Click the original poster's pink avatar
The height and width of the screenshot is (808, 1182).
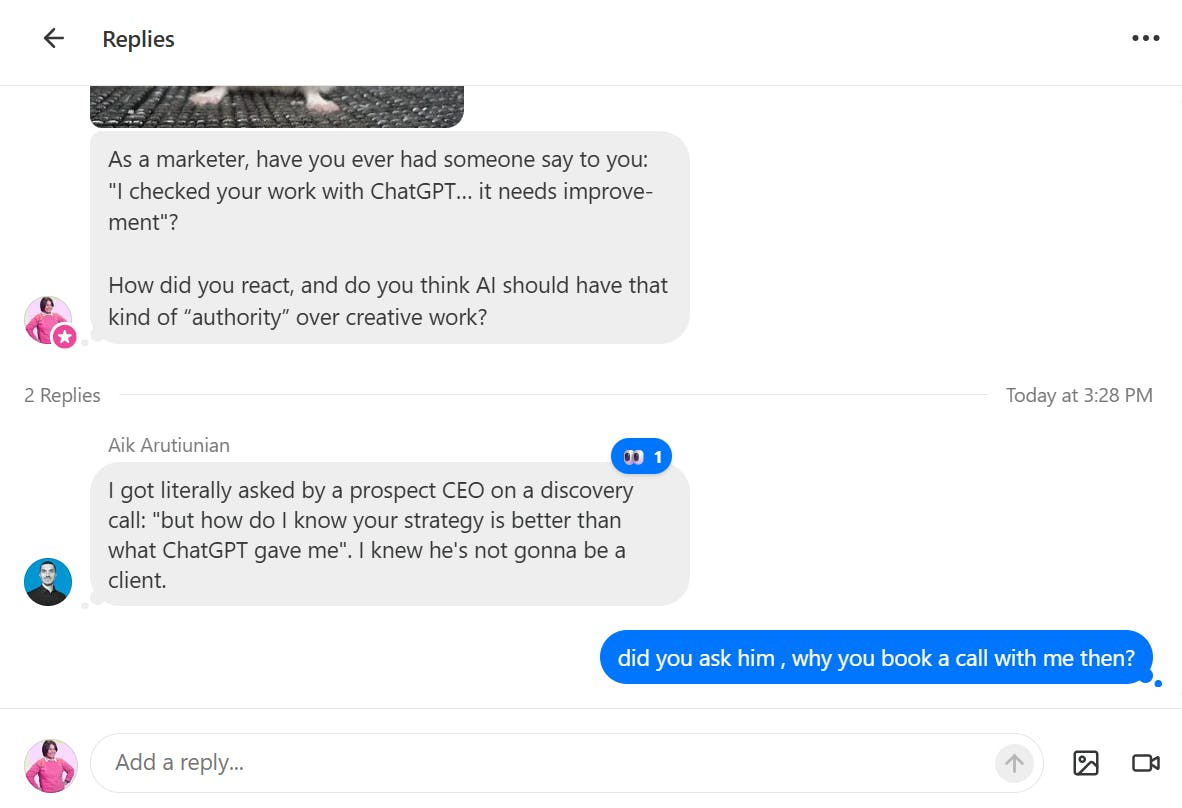[44, 318]
